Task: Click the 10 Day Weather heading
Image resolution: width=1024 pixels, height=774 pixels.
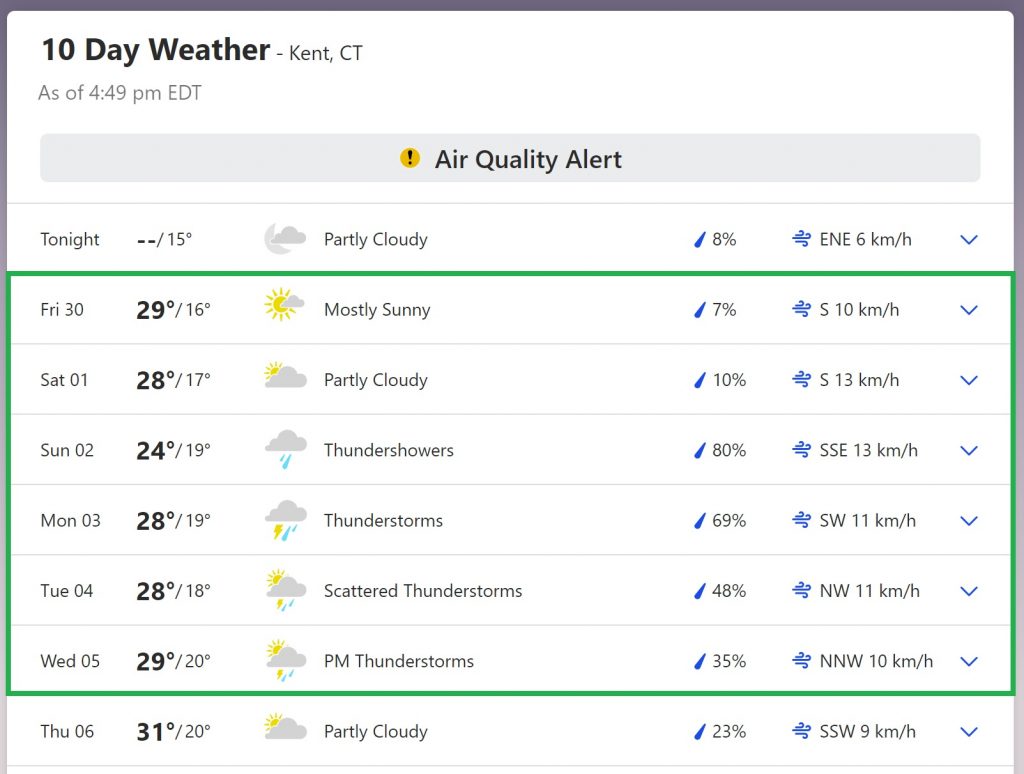Action: point(156,50)
